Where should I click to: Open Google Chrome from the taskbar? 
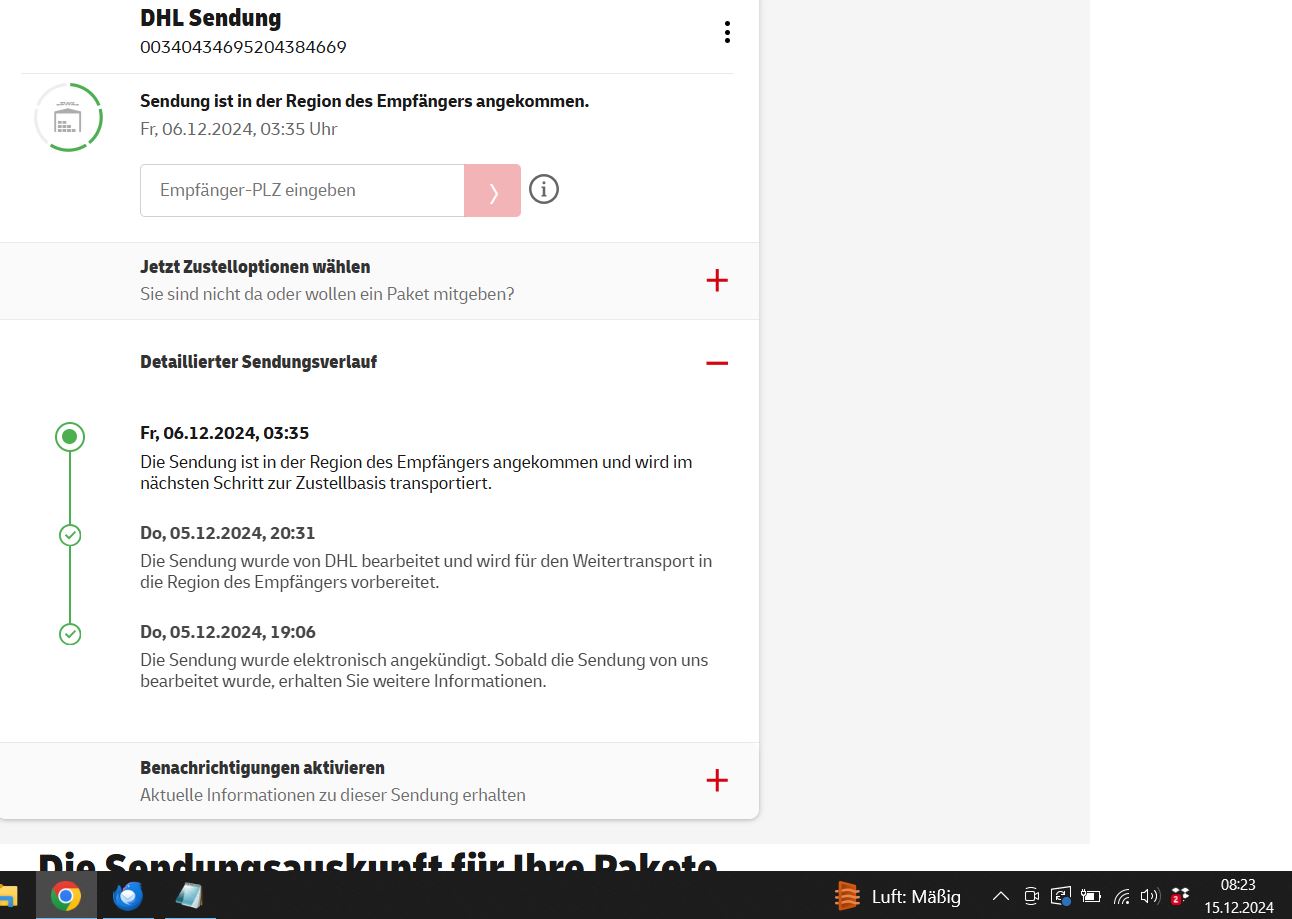(x=66, y=896)
